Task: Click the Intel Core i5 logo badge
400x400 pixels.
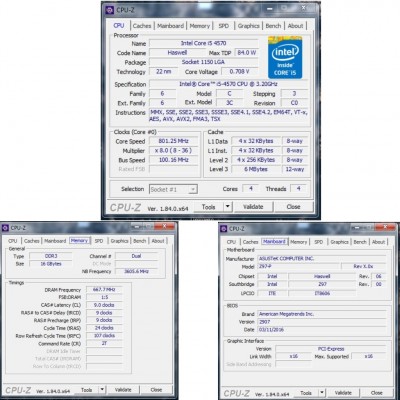Action: tap(285, 57)
